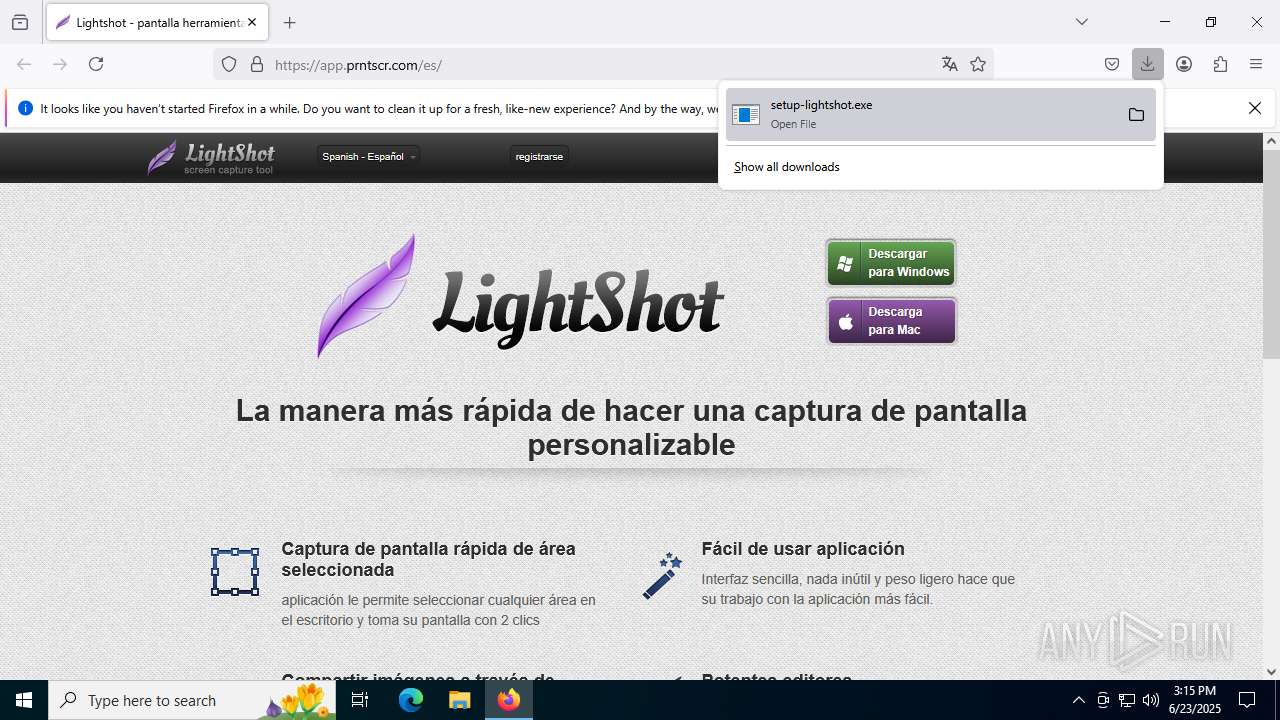The width and height of the screenshot is (1280, 720).
Task: Show hidden system tray icons
Action: (x=1078, y=700)
